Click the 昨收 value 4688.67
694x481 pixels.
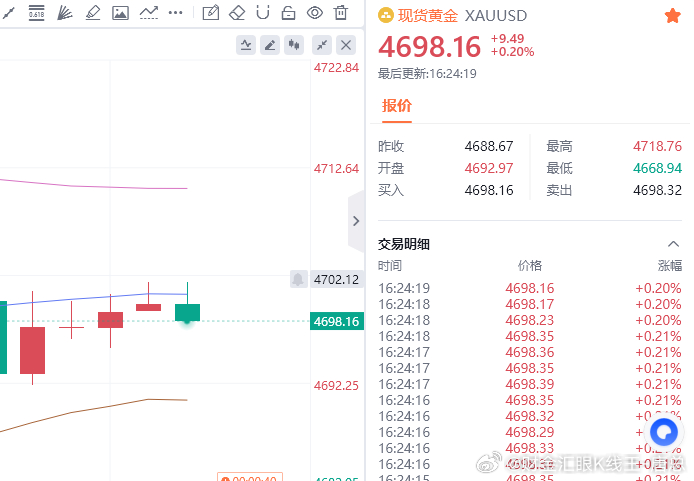pos(489,146)
